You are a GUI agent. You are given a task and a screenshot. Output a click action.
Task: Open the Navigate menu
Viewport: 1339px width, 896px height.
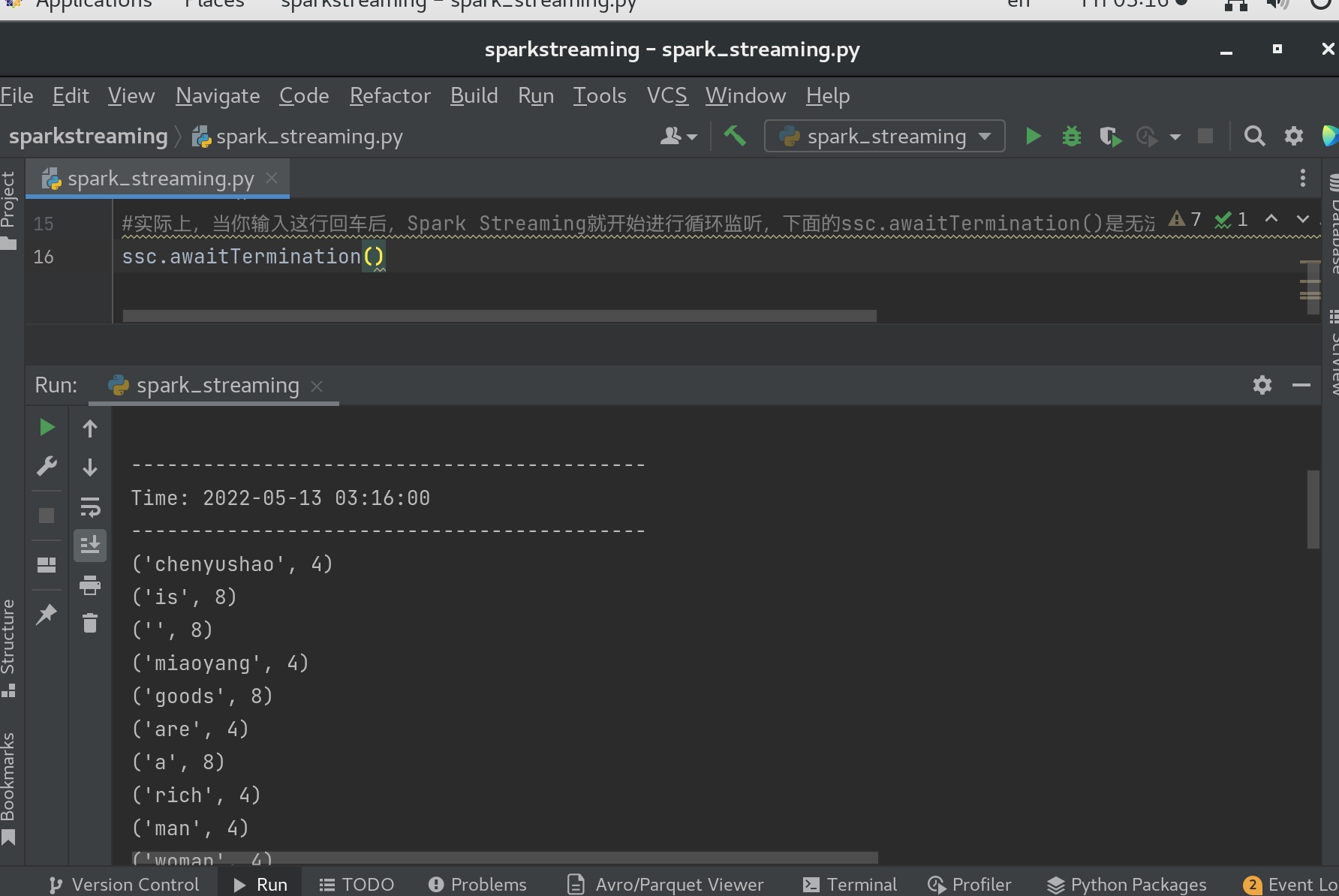tap(218, 95)
